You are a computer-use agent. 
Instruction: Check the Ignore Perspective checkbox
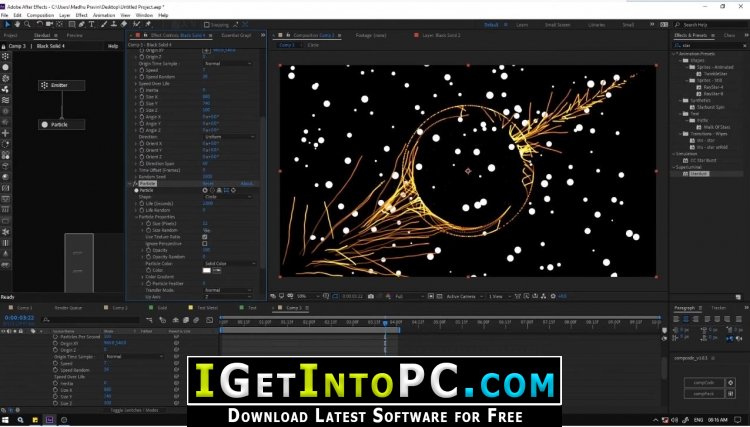(x=205, y=244)
